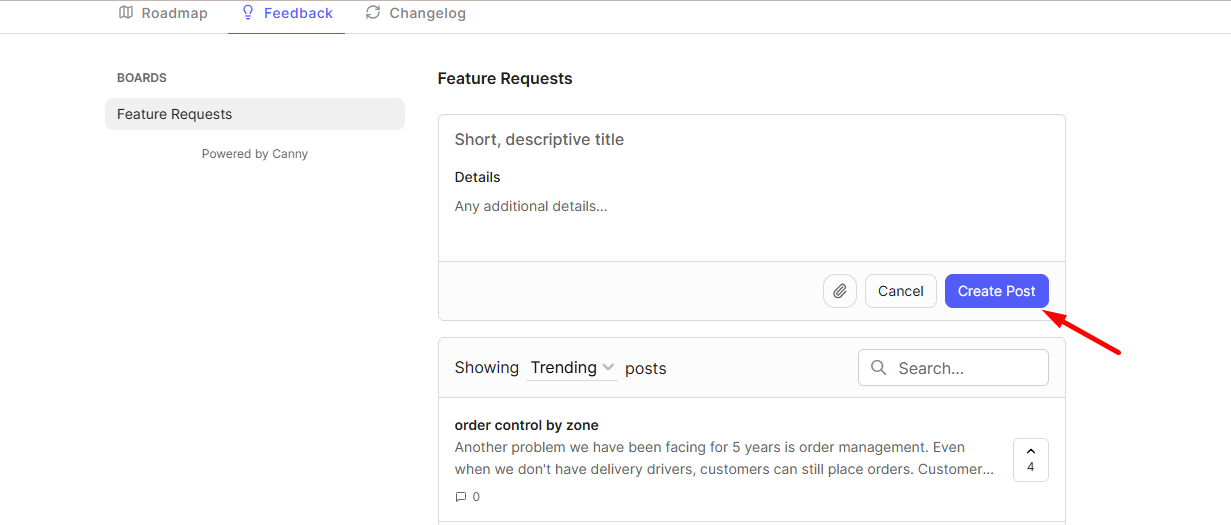Click the magnifier icon in search box

tap(879, 368)
